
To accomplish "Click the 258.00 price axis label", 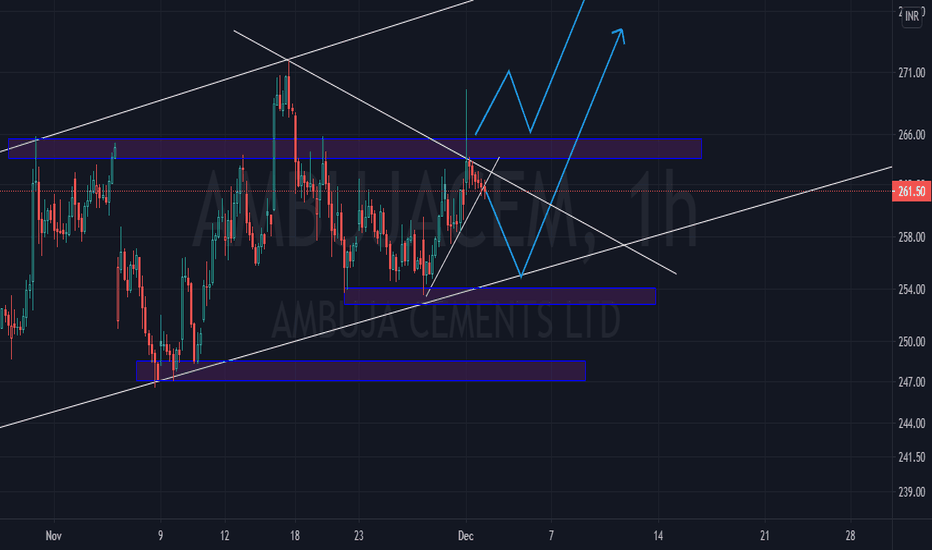I will (x=911, y=237).
